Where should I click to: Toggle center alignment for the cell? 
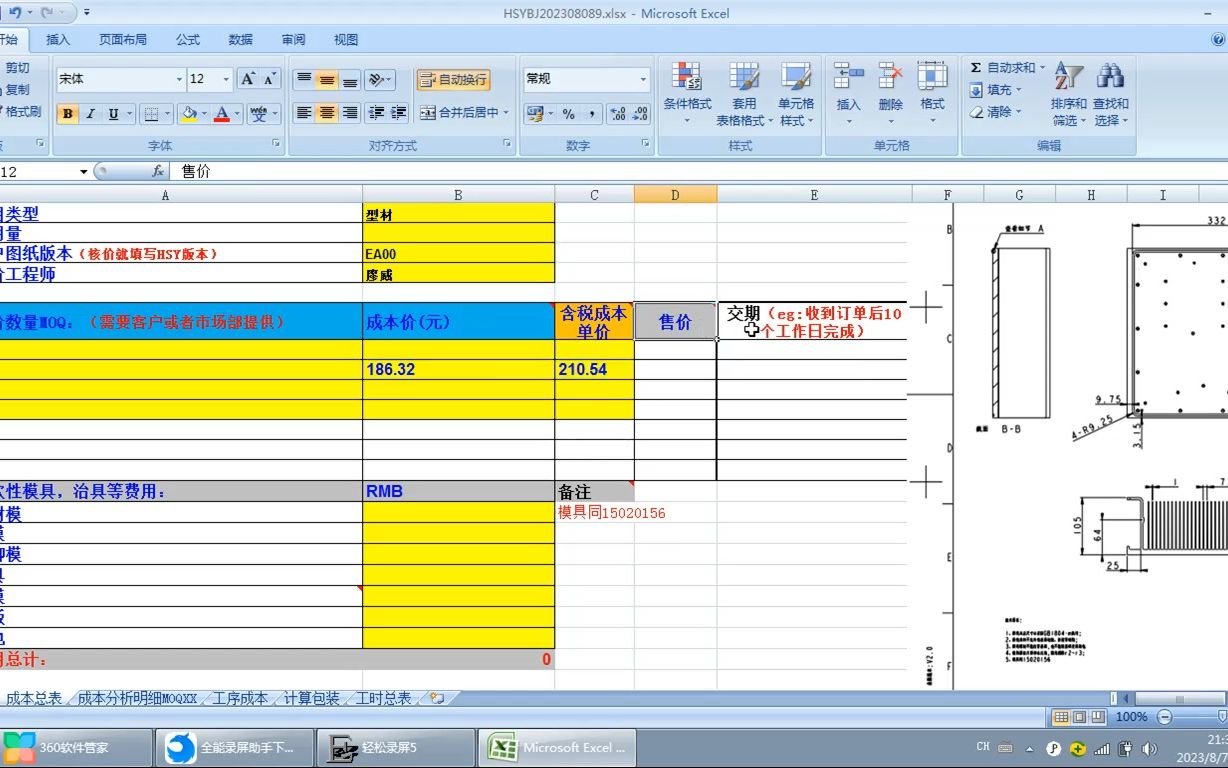coord(326,113)
